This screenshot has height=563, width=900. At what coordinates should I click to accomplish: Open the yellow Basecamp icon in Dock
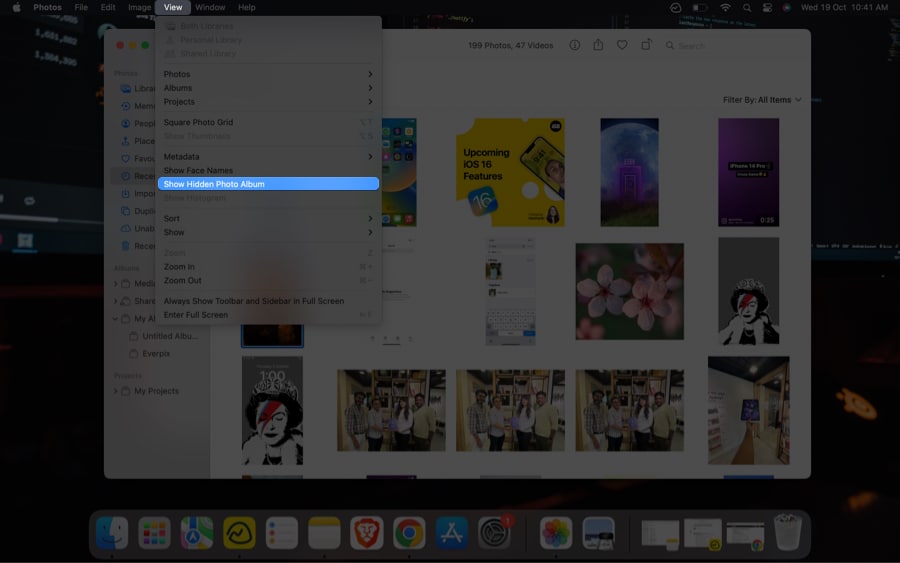point(239,533)
